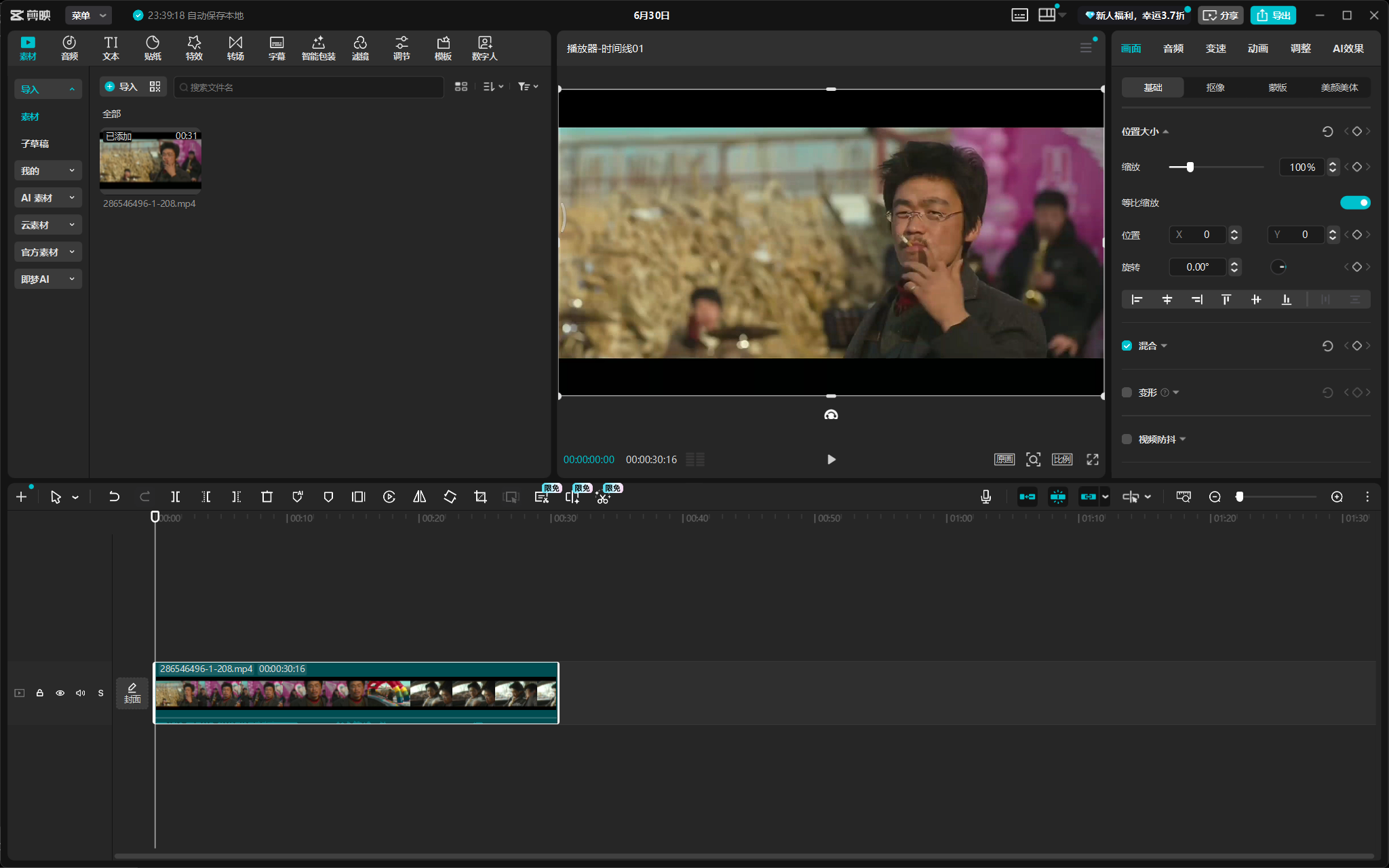
Task: Click the crop tool icon
Action: (x=480, y=497)
